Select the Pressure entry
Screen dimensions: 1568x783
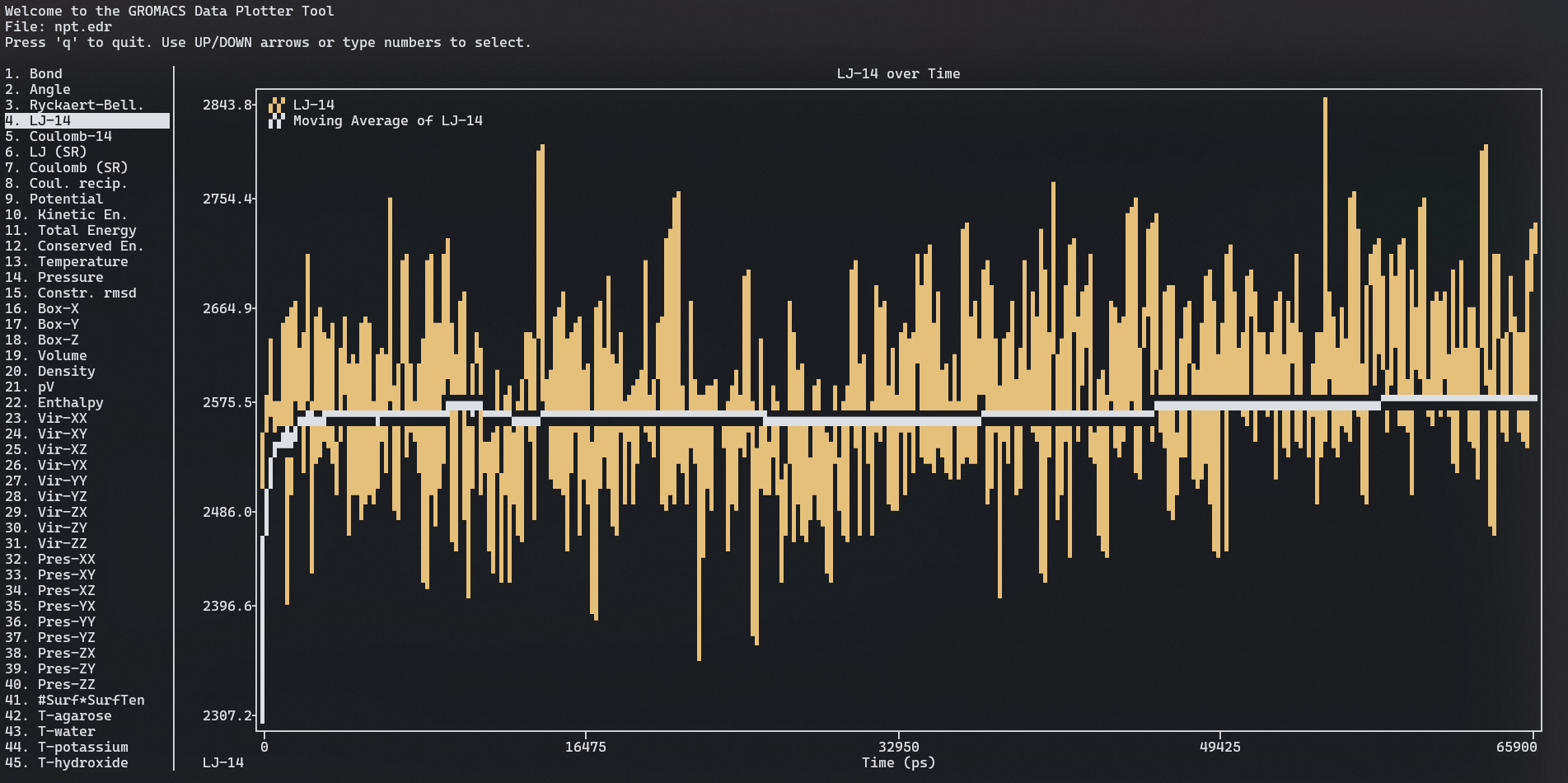(x=54, y=277)
